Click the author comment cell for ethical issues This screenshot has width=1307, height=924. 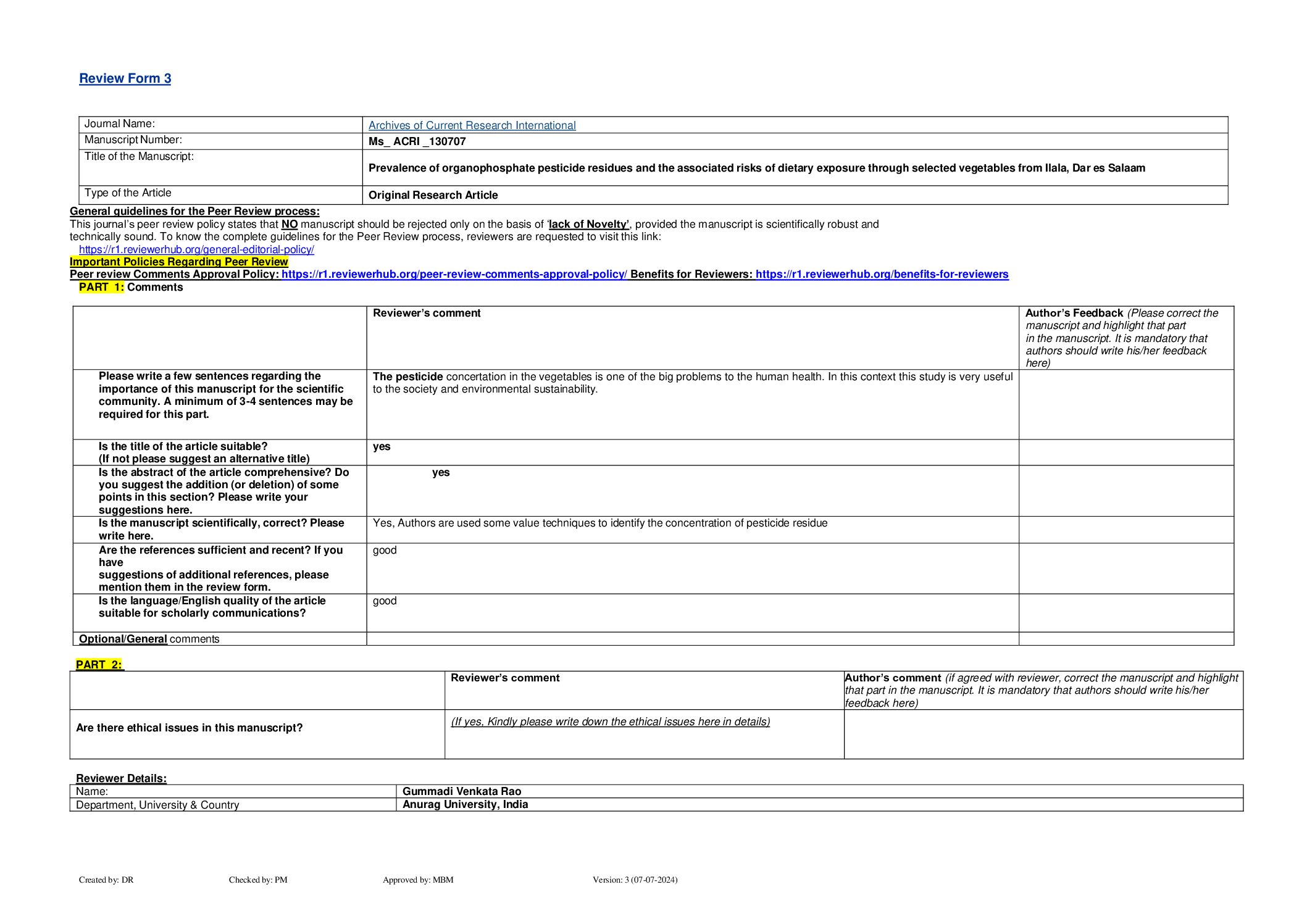click(x=1043, y=734)
